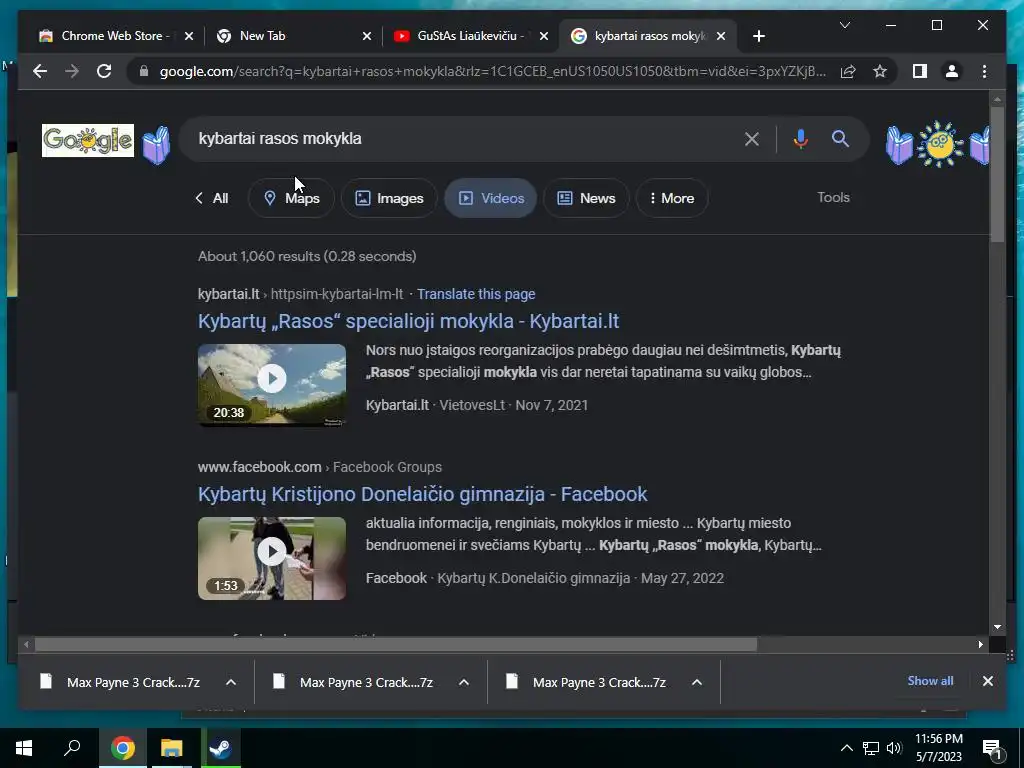
Task: Open File Explorer from taskbar
Action: click(x=172, y=748)
